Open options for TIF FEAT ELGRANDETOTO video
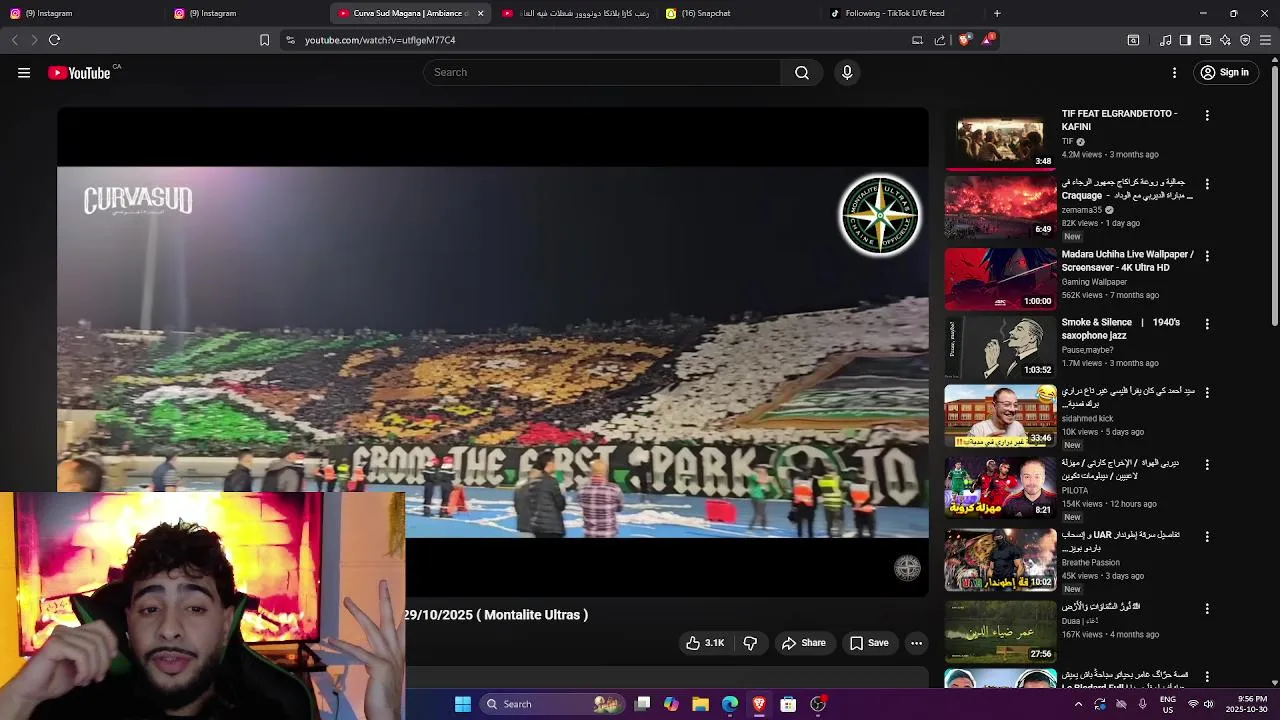The height and width of the screenshot is (720, 1280). click(x=1207, y=116)
